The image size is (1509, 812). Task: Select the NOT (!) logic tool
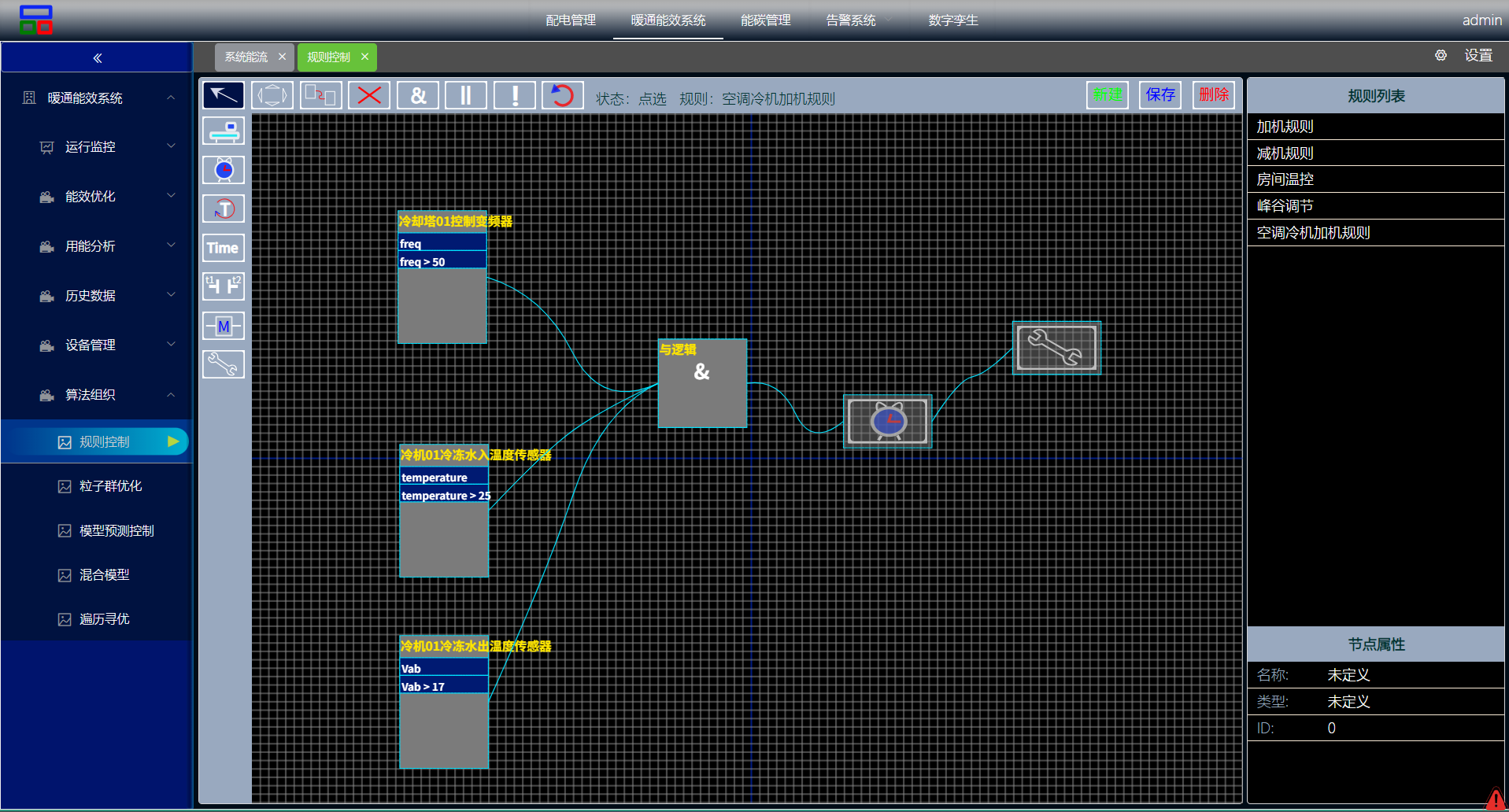pyautogui.click(x=515, y=95)
